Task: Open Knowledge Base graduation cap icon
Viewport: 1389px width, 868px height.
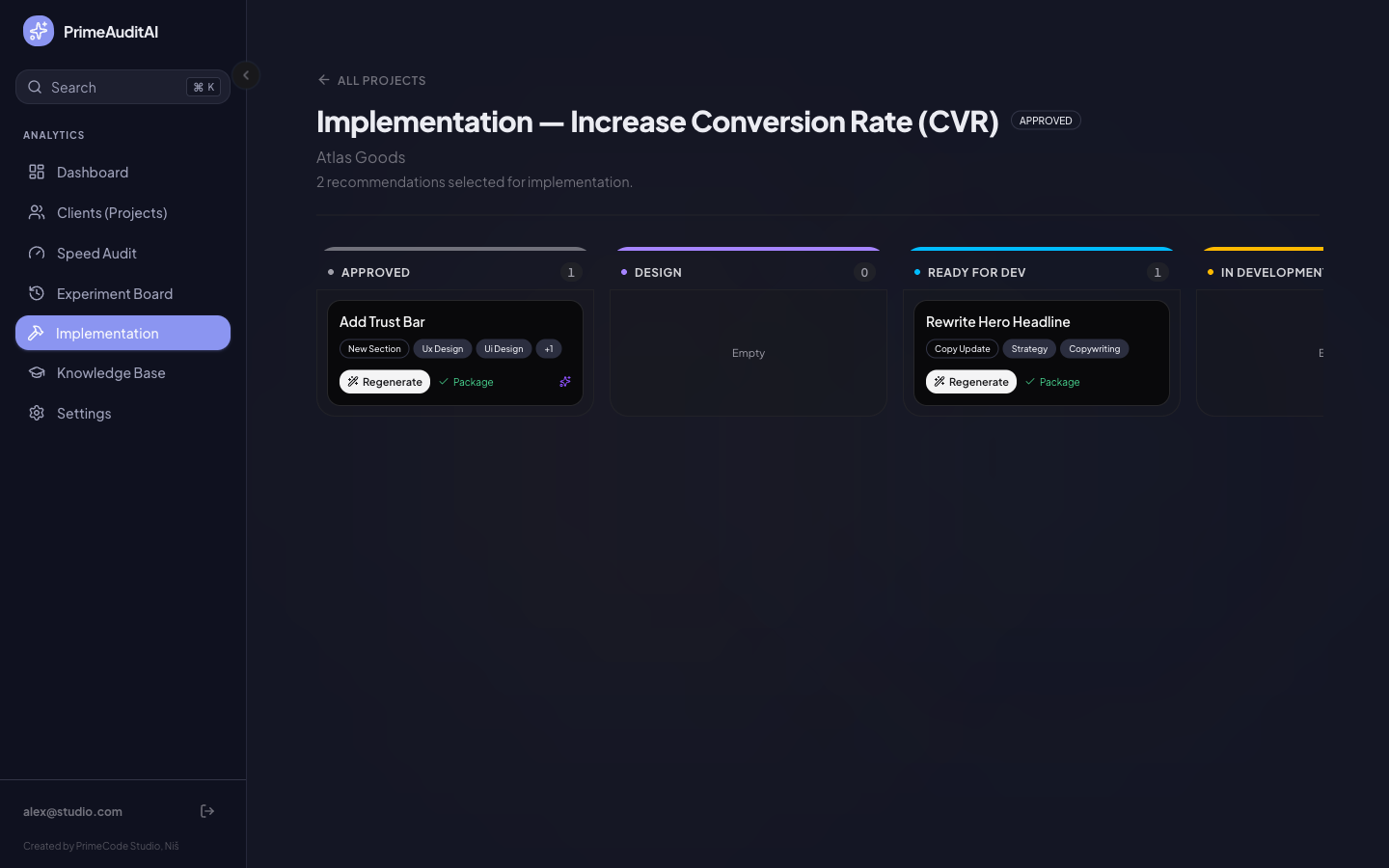Action: [37, 372]
